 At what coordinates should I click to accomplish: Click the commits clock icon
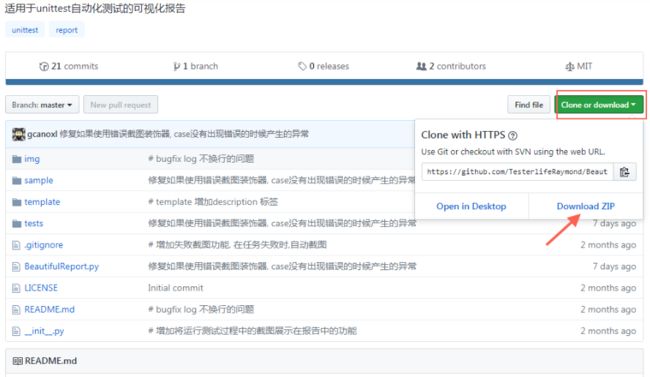[44, 66]
